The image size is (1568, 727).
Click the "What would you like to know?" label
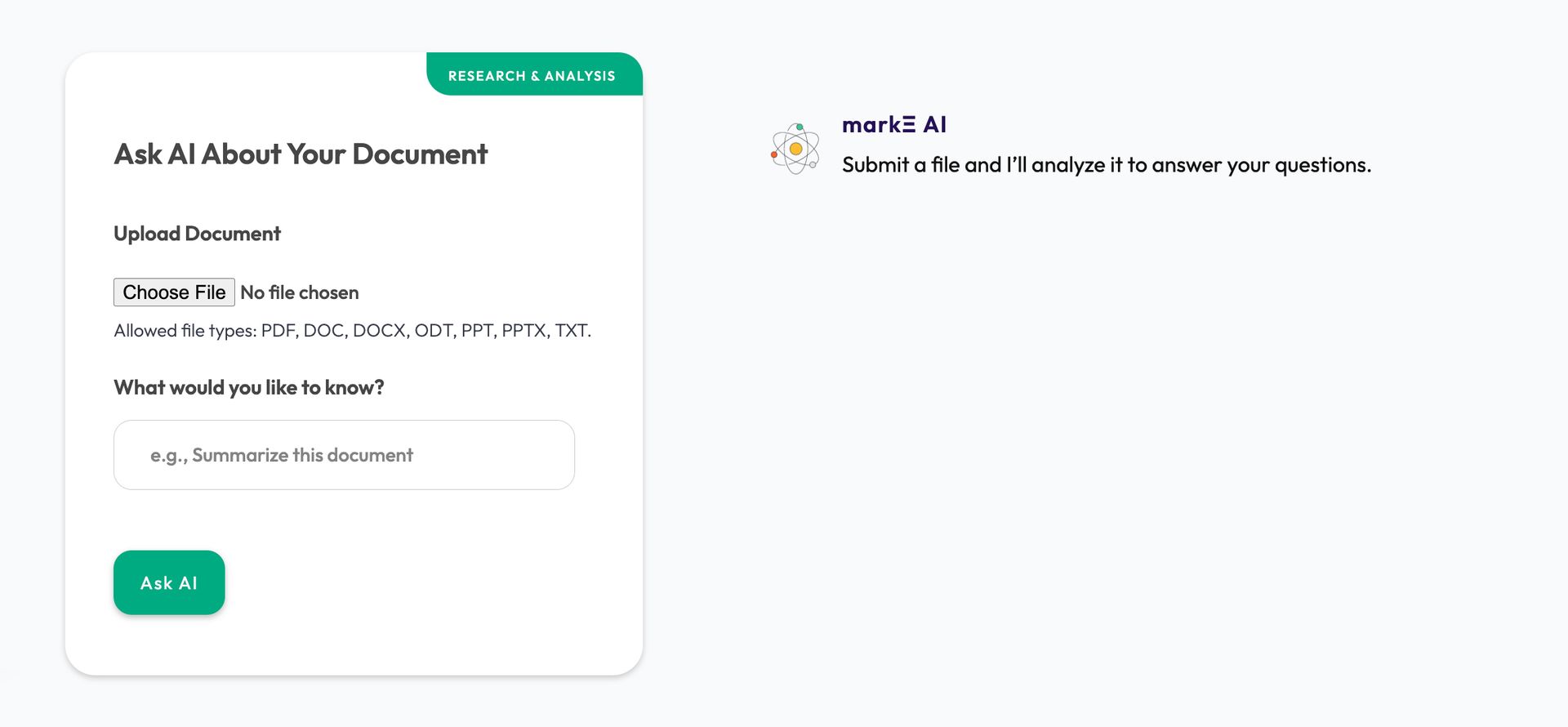pyautogui.click(x=248, y=387)
